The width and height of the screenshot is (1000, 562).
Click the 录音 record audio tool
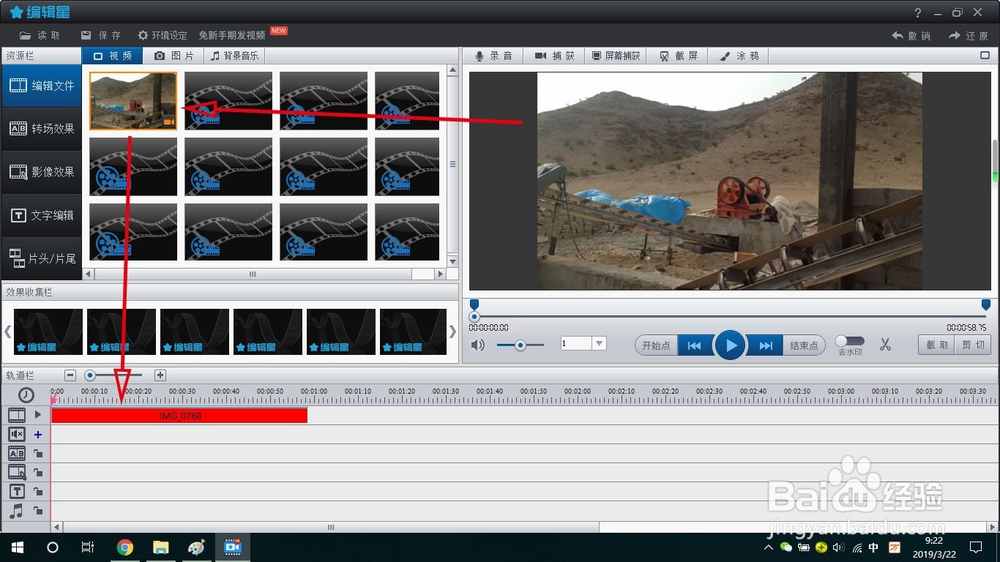tap(494, 56)
